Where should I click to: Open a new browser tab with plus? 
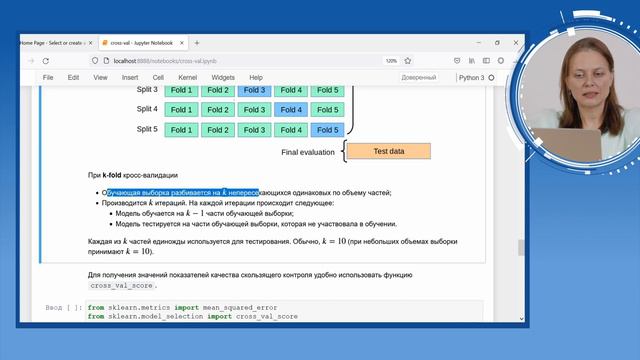tap(197, 43)
